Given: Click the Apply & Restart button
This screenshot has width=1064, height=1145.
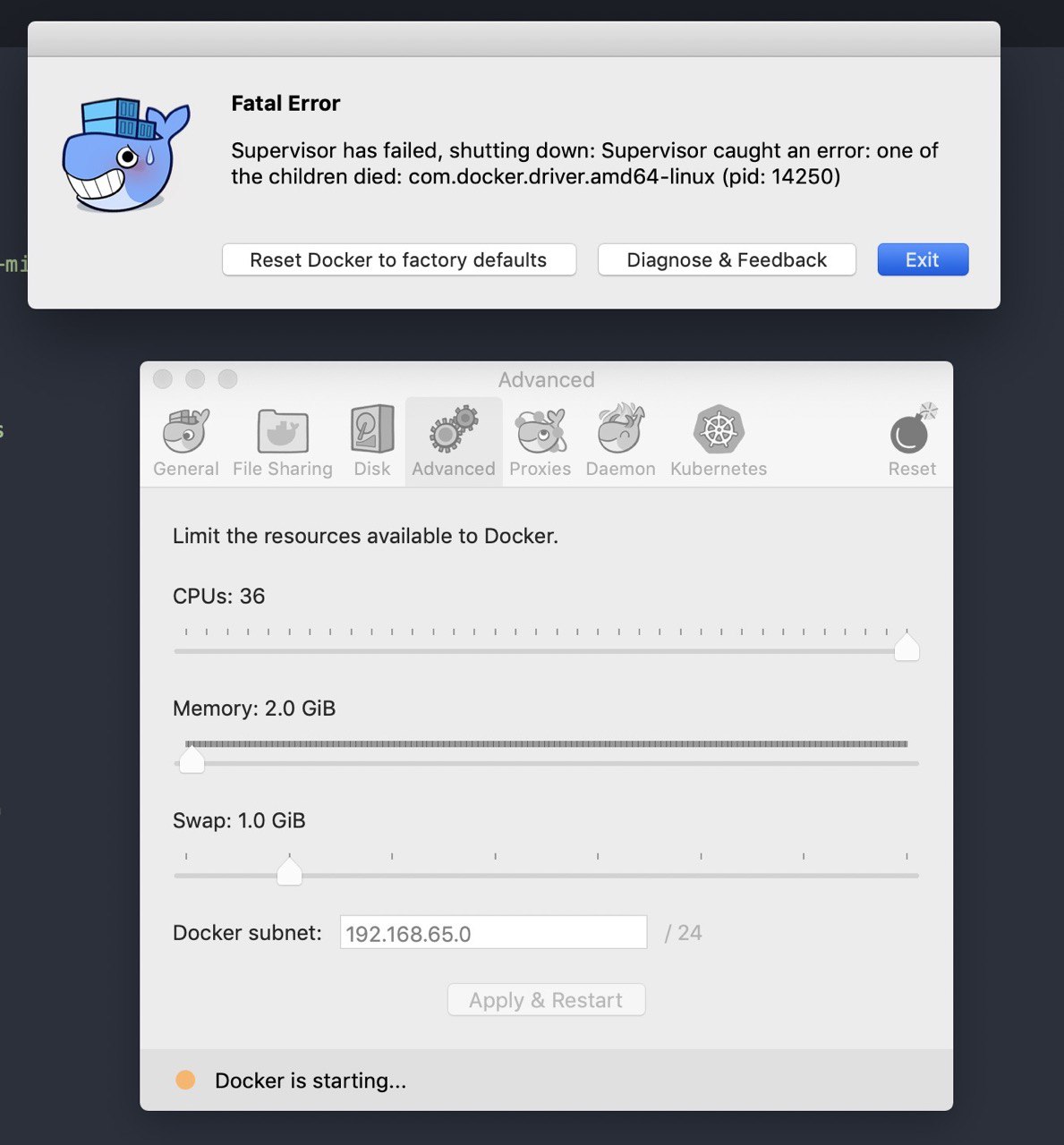Looking at the screenshot, I should [546, 1000].
